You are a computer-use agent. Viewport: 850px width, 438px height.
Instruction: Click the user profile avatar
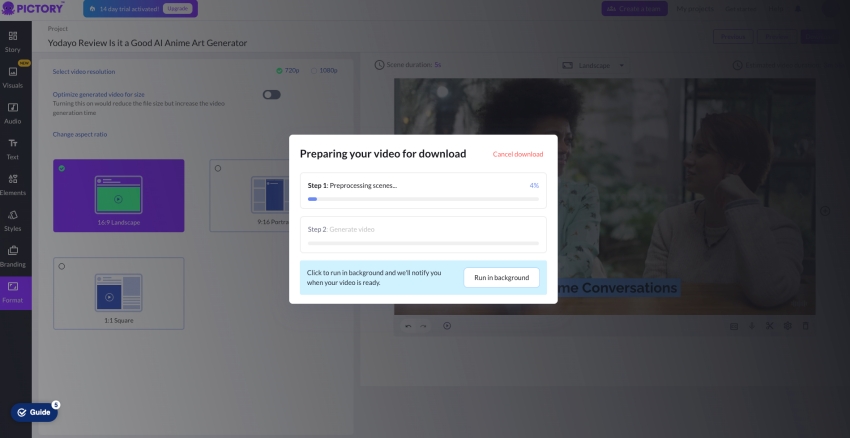(832, 9)
